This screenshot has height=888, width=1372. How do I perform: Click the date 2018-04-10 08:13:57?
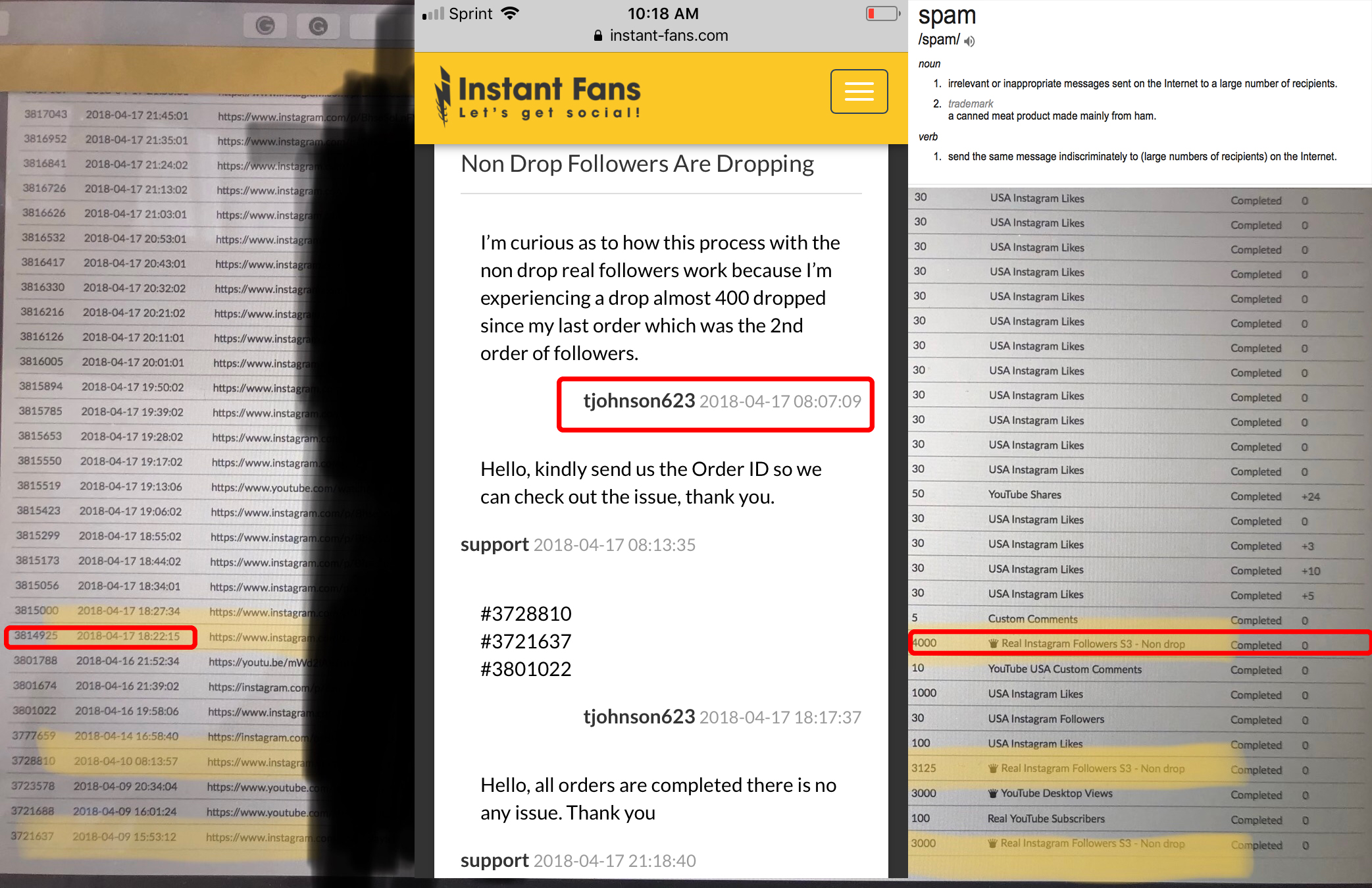[x=126, y=761]
